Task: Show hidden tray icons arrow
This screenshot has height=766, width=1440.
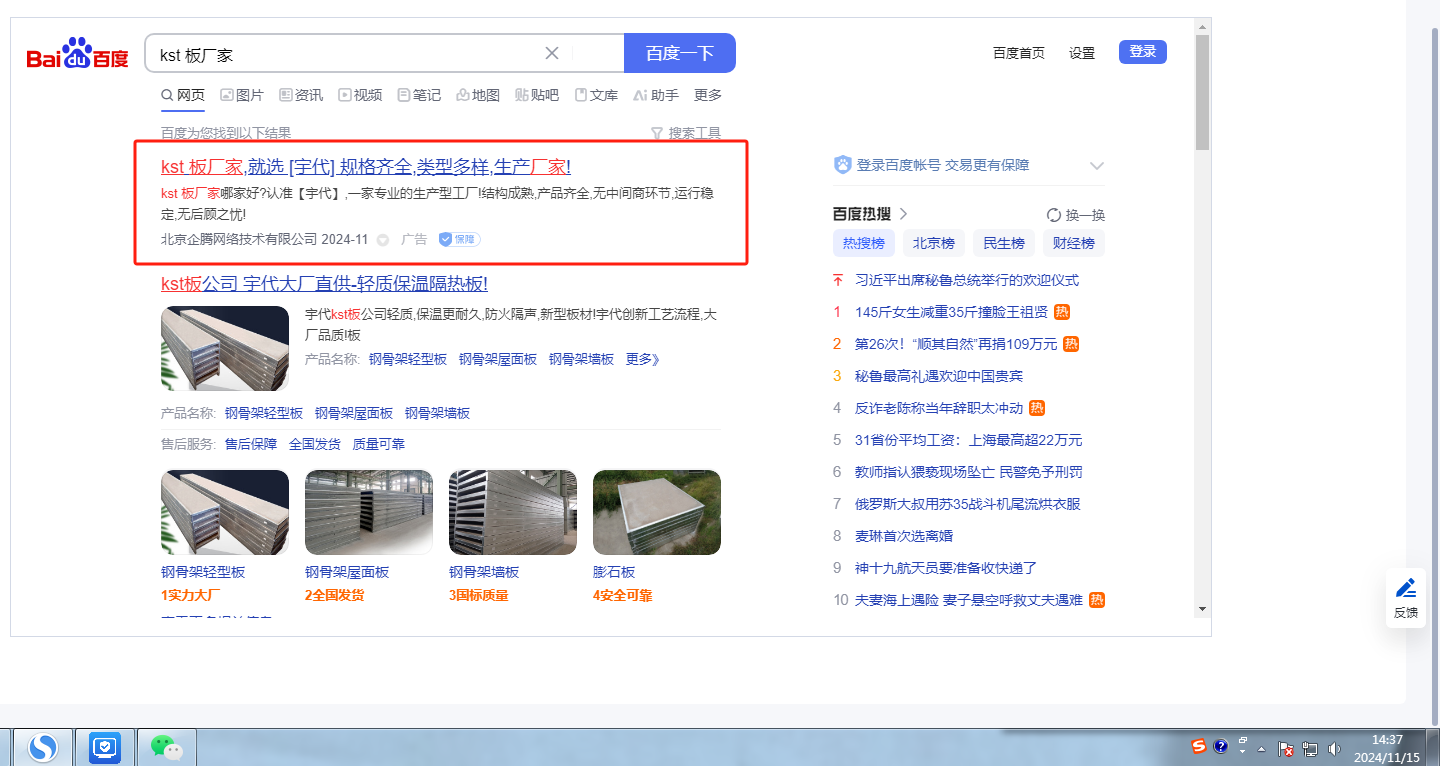Action: coord(1261,749)
